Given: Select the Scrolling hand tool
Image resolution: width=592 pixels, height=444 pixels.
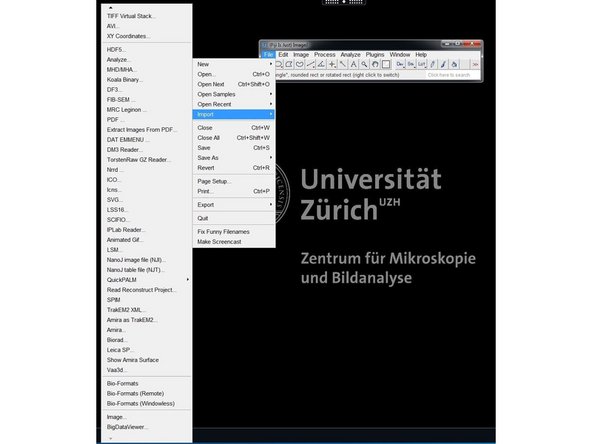Looking at the screenshot, I should pyautogui.click(x=375, y=65).
